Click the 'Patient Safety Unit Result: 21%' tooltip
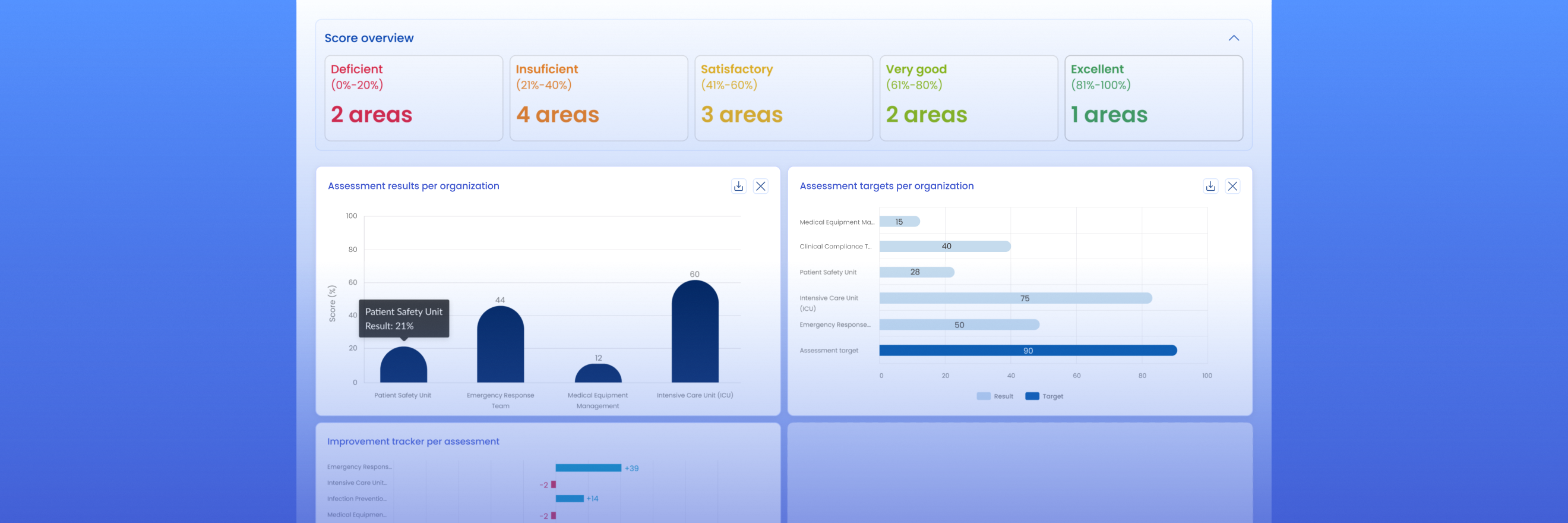1568x523 pixels. pyautogui.click(x=403, y=319)
